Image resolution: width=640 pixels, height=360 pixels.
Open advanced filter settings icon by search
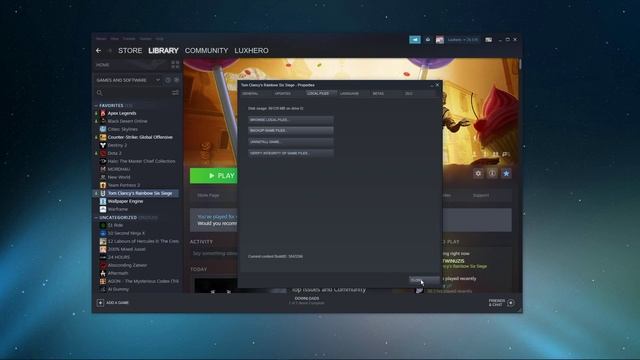coord(175,93)
